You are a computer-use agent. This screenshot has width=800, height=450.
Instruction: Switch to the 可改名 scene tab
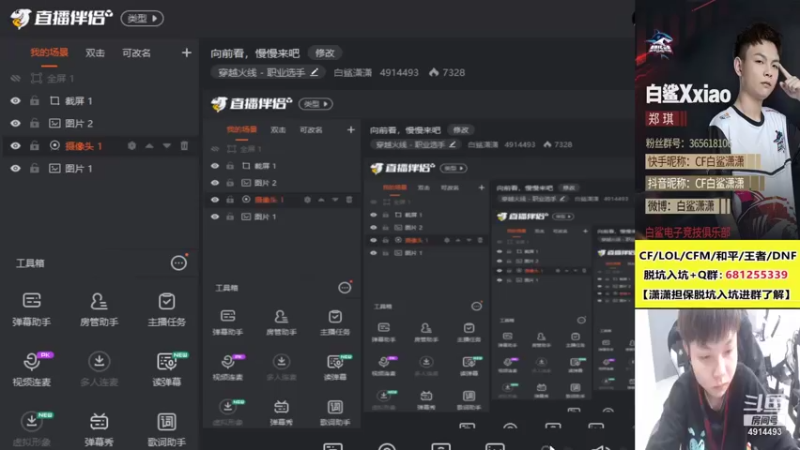pyautogui.click(x=136, y=53)
